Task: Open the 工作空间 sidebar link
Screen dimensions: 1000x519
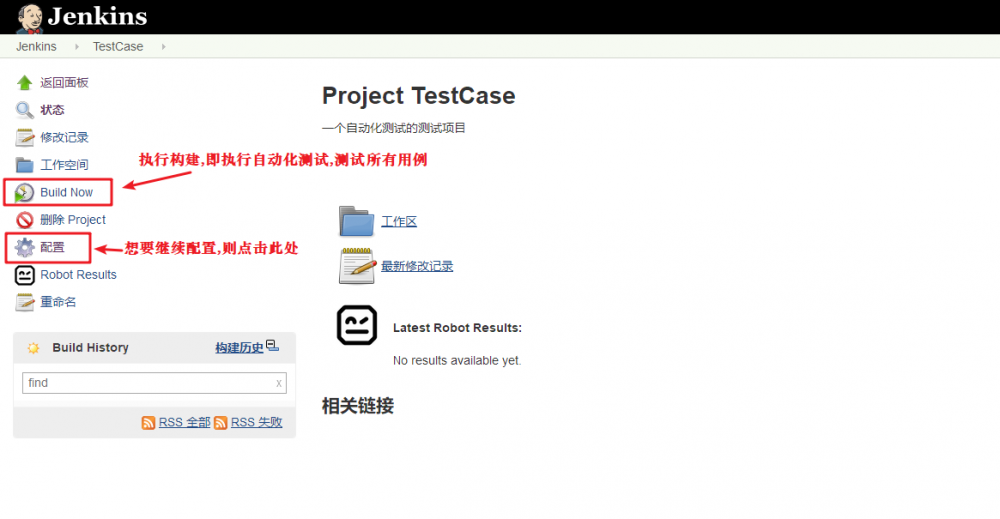Action: pos(64,164)
